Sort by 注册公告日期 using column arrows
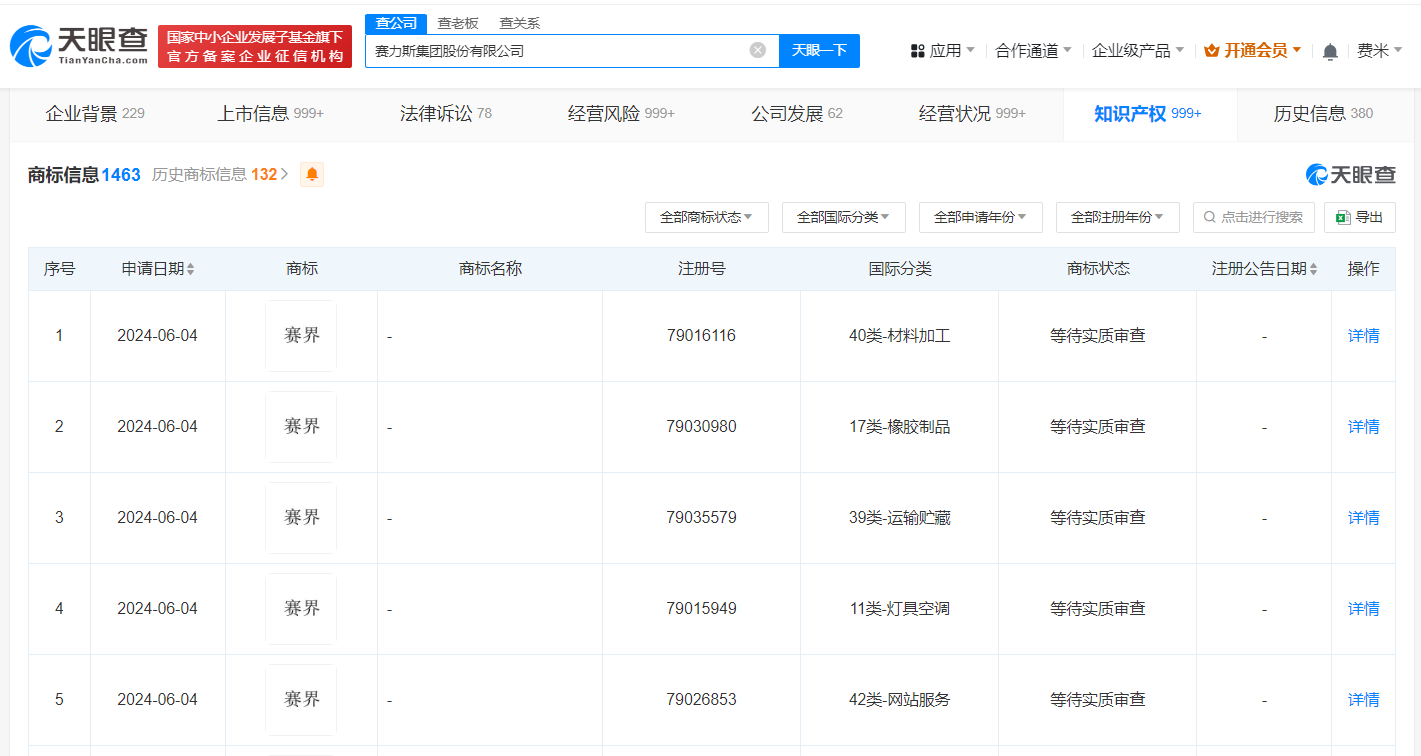Image resolution: width=1421 pixels, height=756 pixels. pos(1313,269)
